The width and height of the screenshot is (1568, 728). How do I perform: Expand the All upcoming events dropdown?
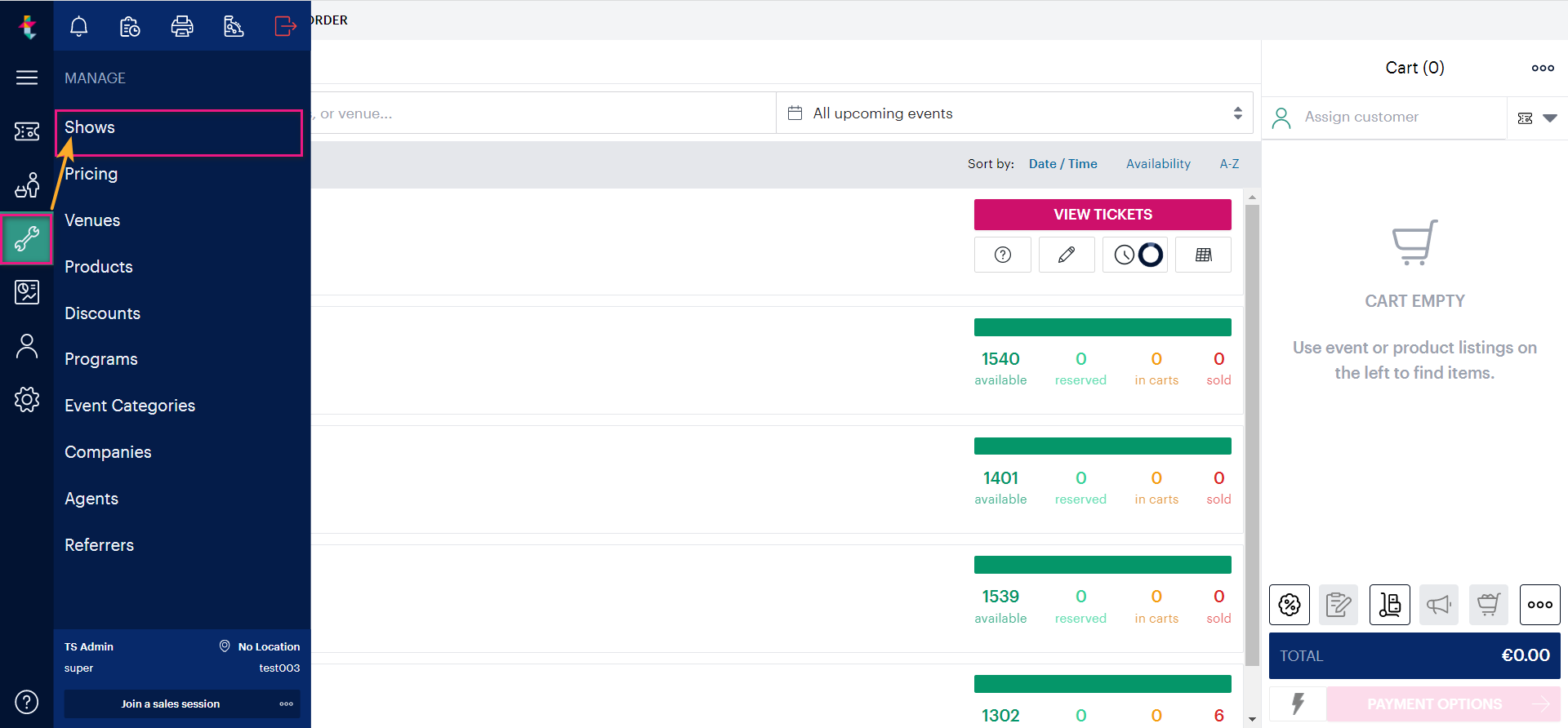[x=1013, y=113]
